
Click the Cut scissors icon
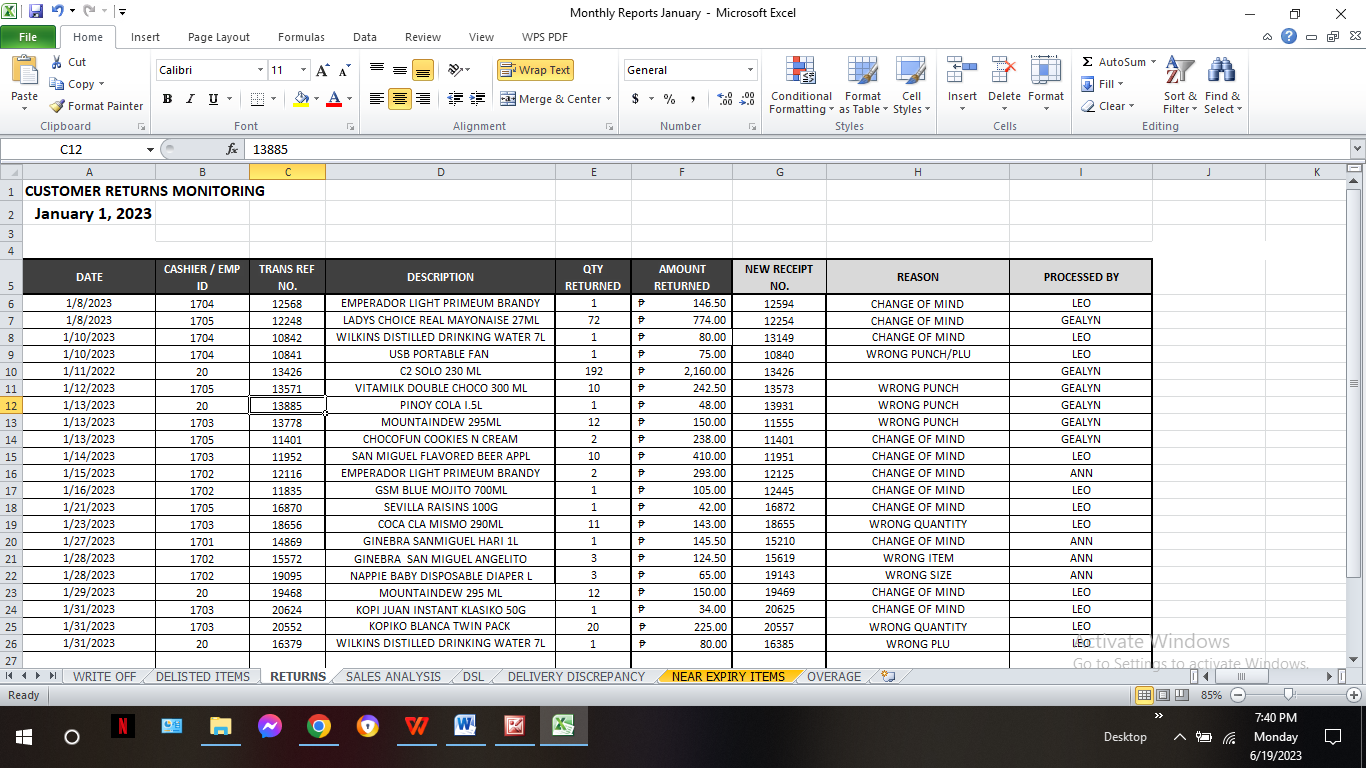pos(57,62)
